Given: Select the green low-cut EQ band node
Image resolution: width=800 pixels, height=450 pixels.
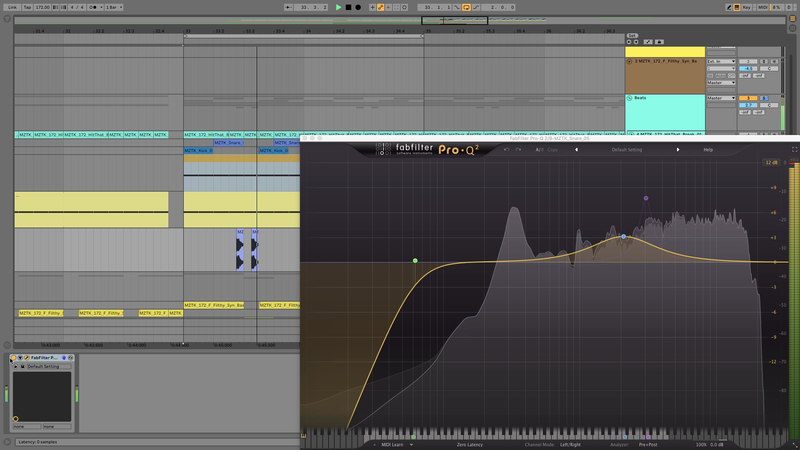Looking at the screenshot, I should (x=415, y=261).
